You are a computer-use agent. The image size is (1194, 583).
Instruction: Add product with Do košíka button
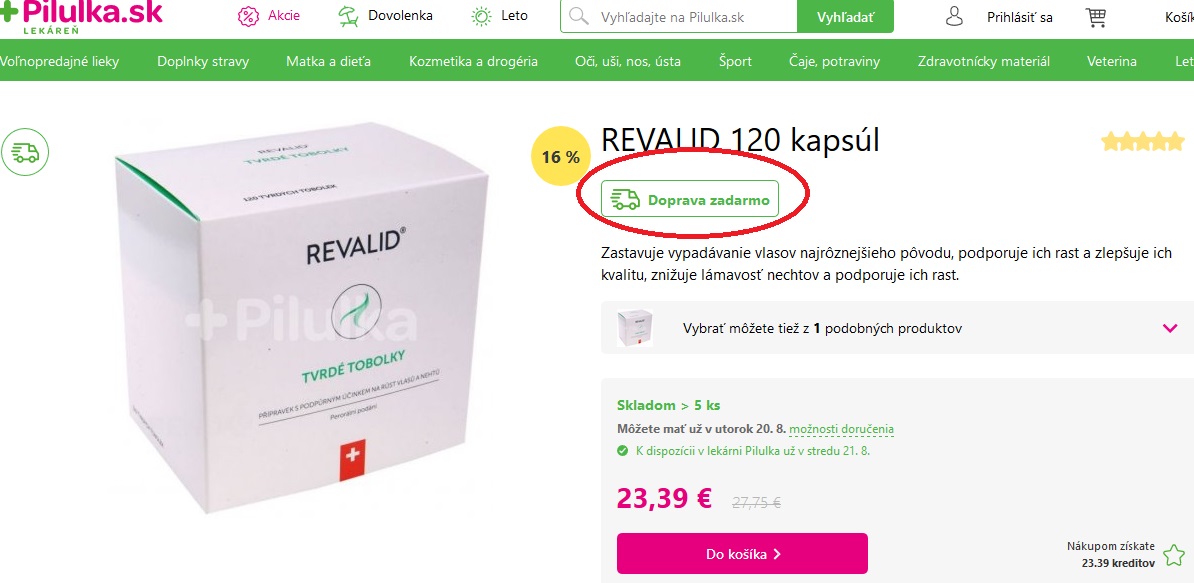click(742, 553)
